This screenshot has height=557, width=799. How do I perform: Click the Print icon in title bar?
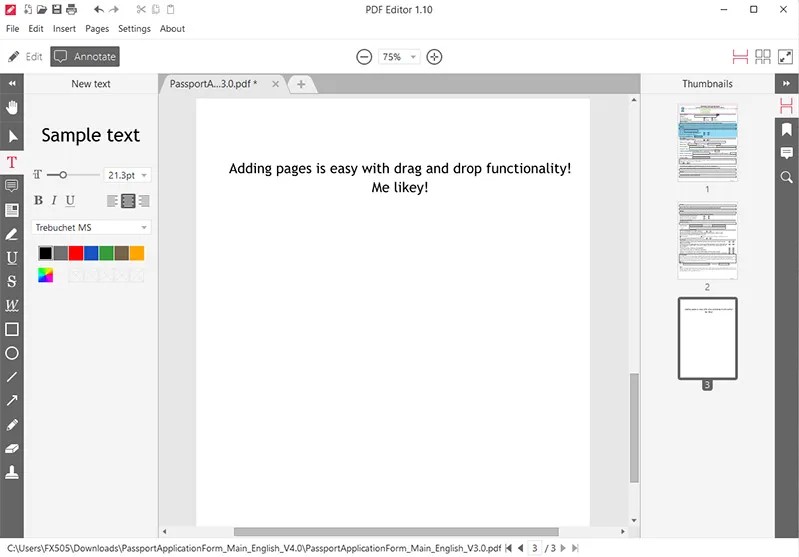pos(71,9)
